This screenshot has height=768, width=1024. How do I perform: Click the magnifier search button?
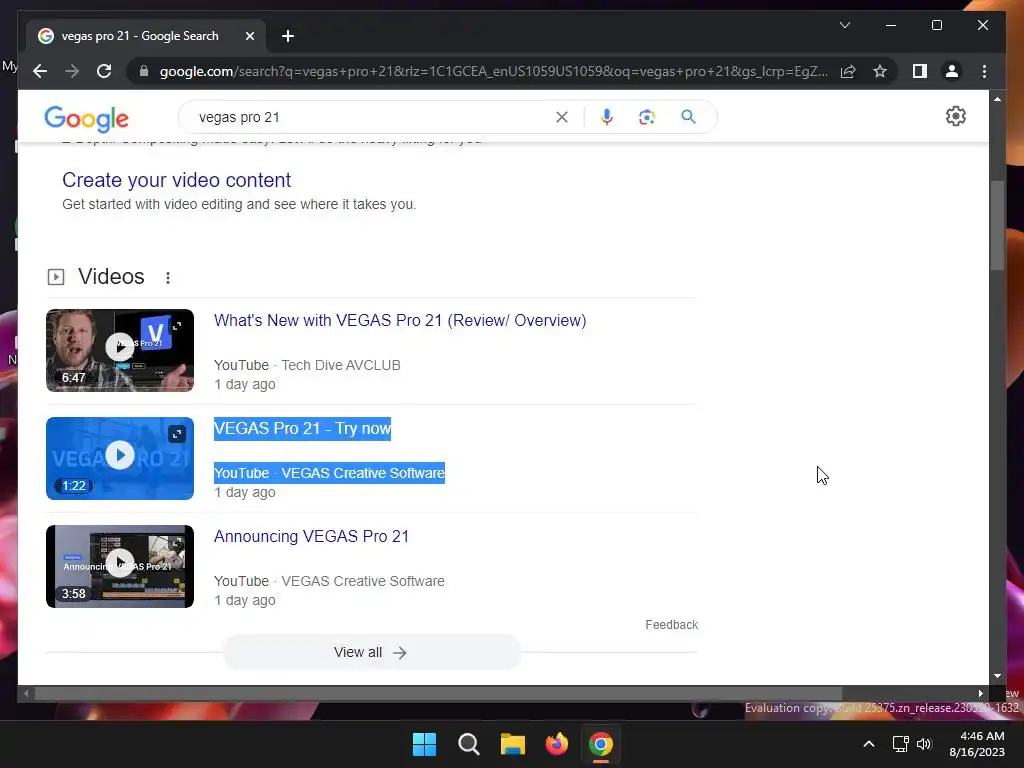tap(688, 117)
